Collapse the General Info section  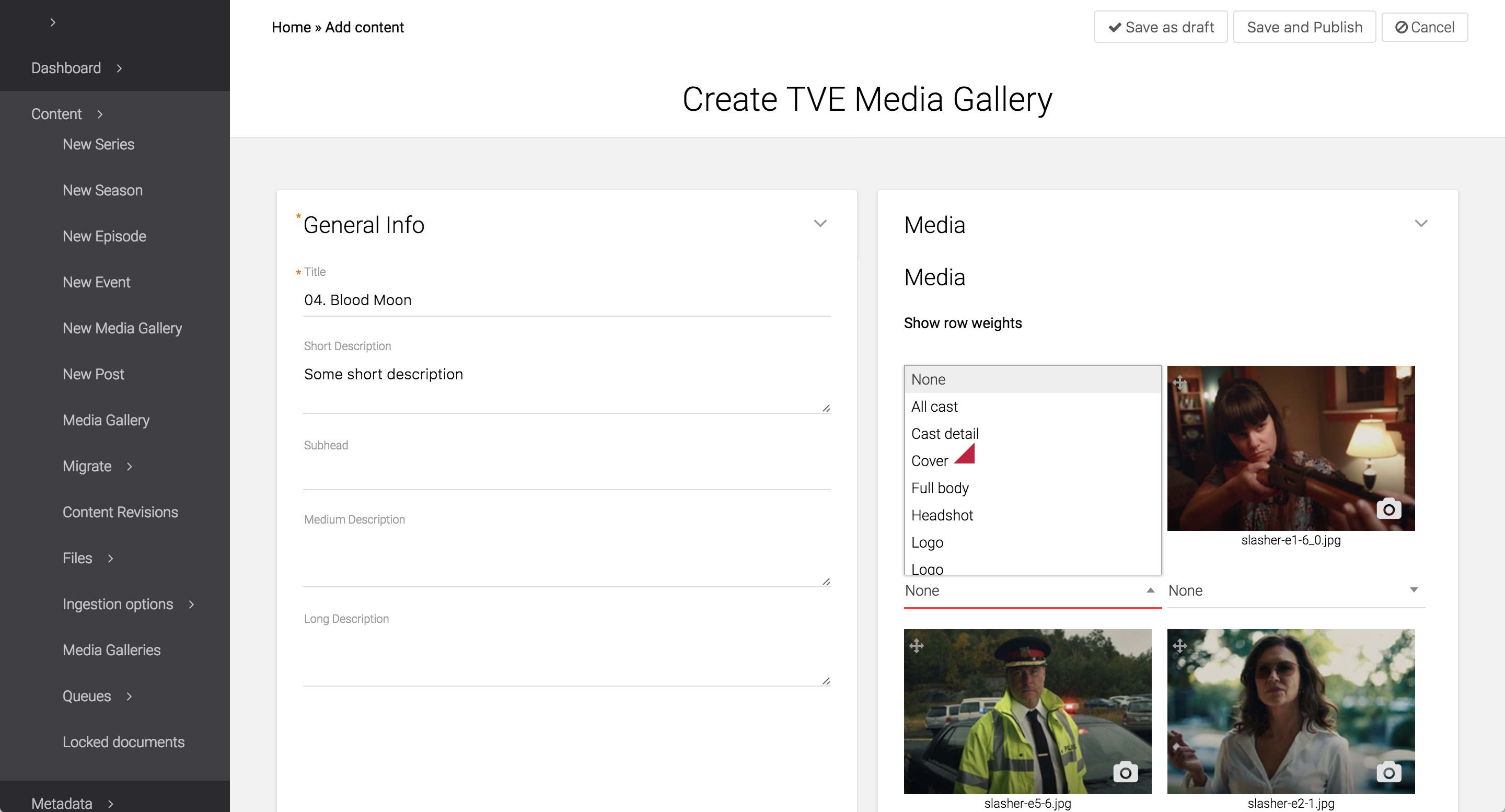[820, 224]
